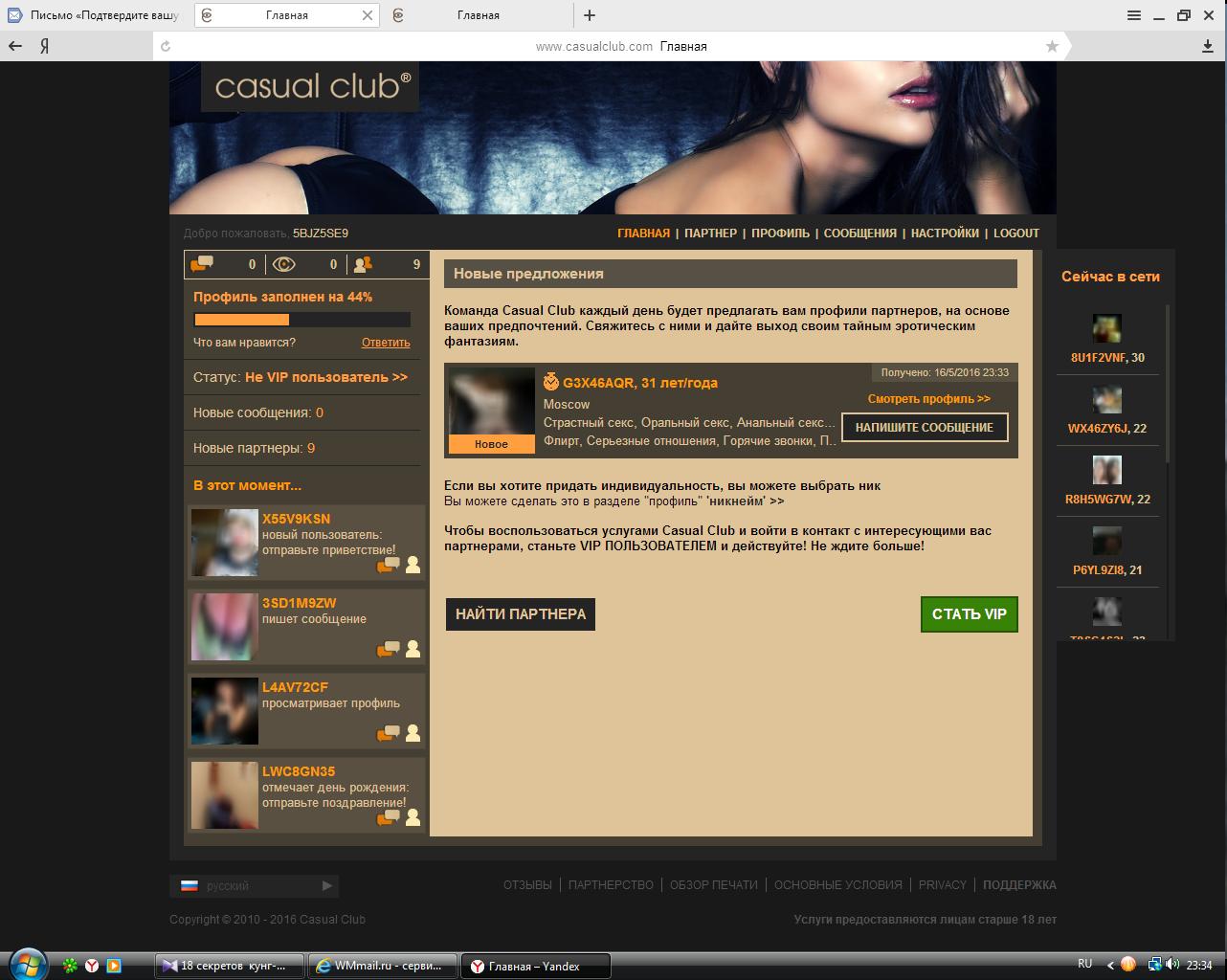Image resolution: width=1227 pixels, height=980 pixels.
Task: Switch to the mail confirmation tab
Action: coord(94,15)
